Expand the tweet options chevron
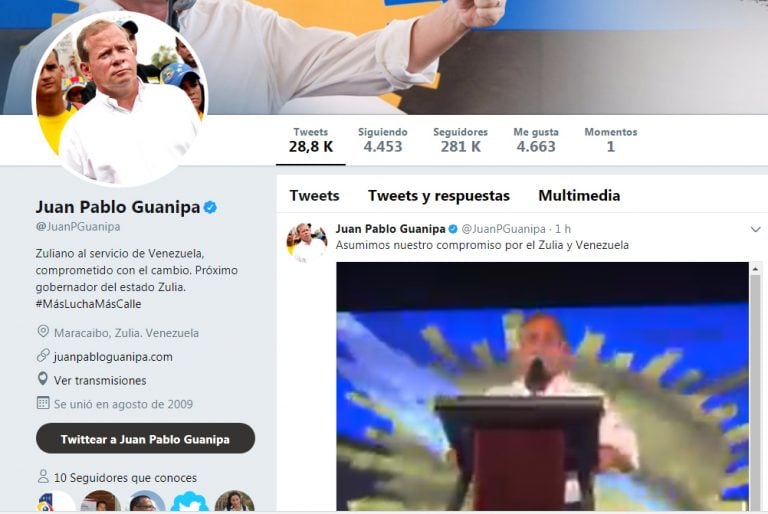 (x=755, y=229)
